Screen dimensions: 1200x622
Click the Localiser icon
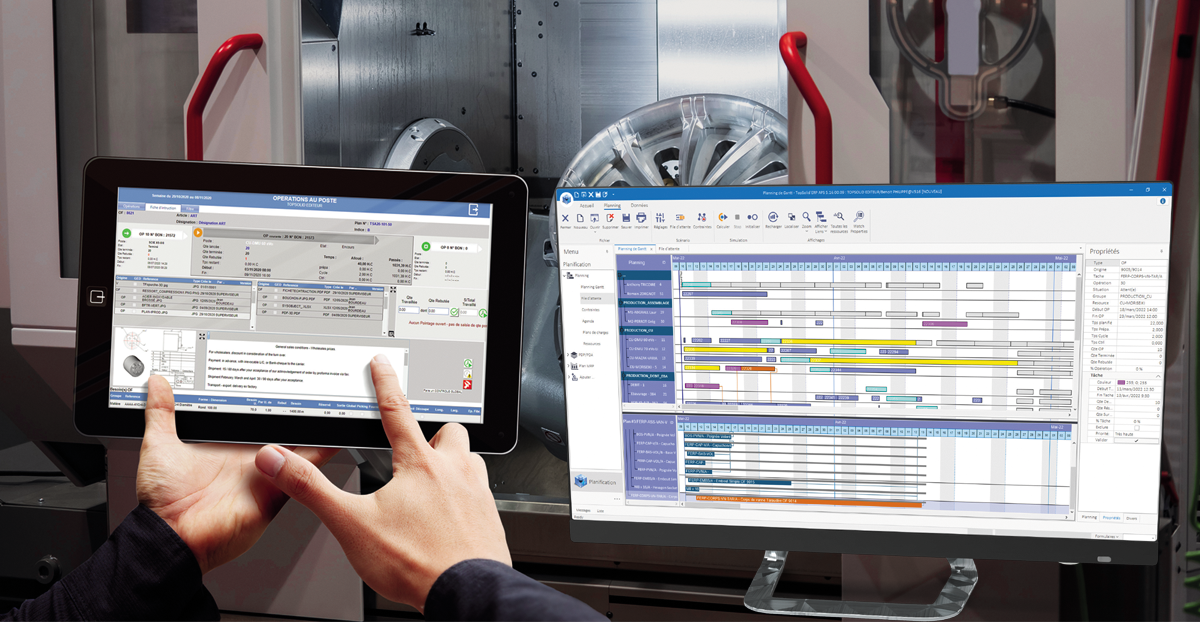click(791, 218)
